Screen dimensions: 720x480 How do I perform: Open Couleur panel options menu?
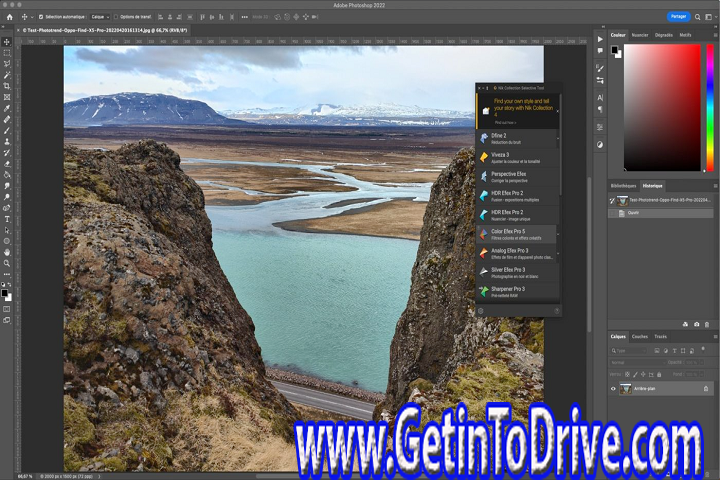[715, 35]
